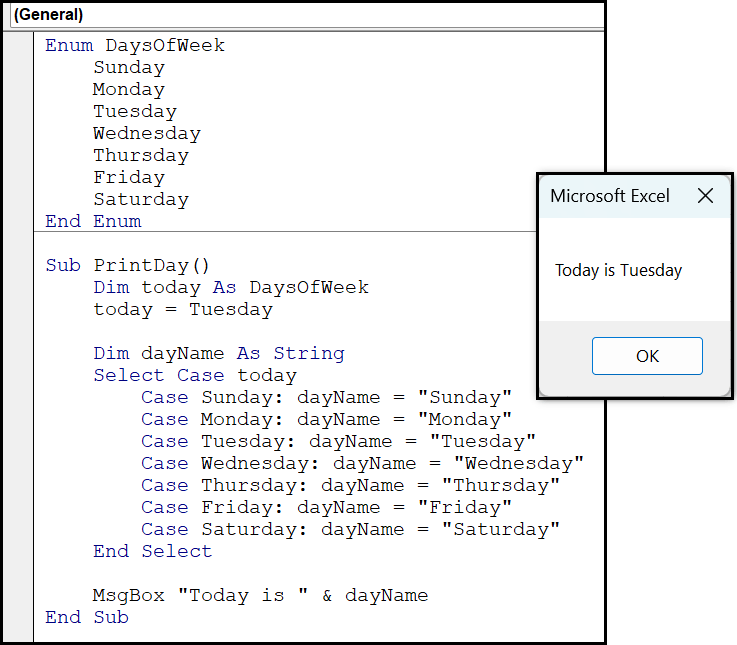This screenshot has height=645, width=737.
Task: Click the 'End Sub' line
Action: (87, 617)
